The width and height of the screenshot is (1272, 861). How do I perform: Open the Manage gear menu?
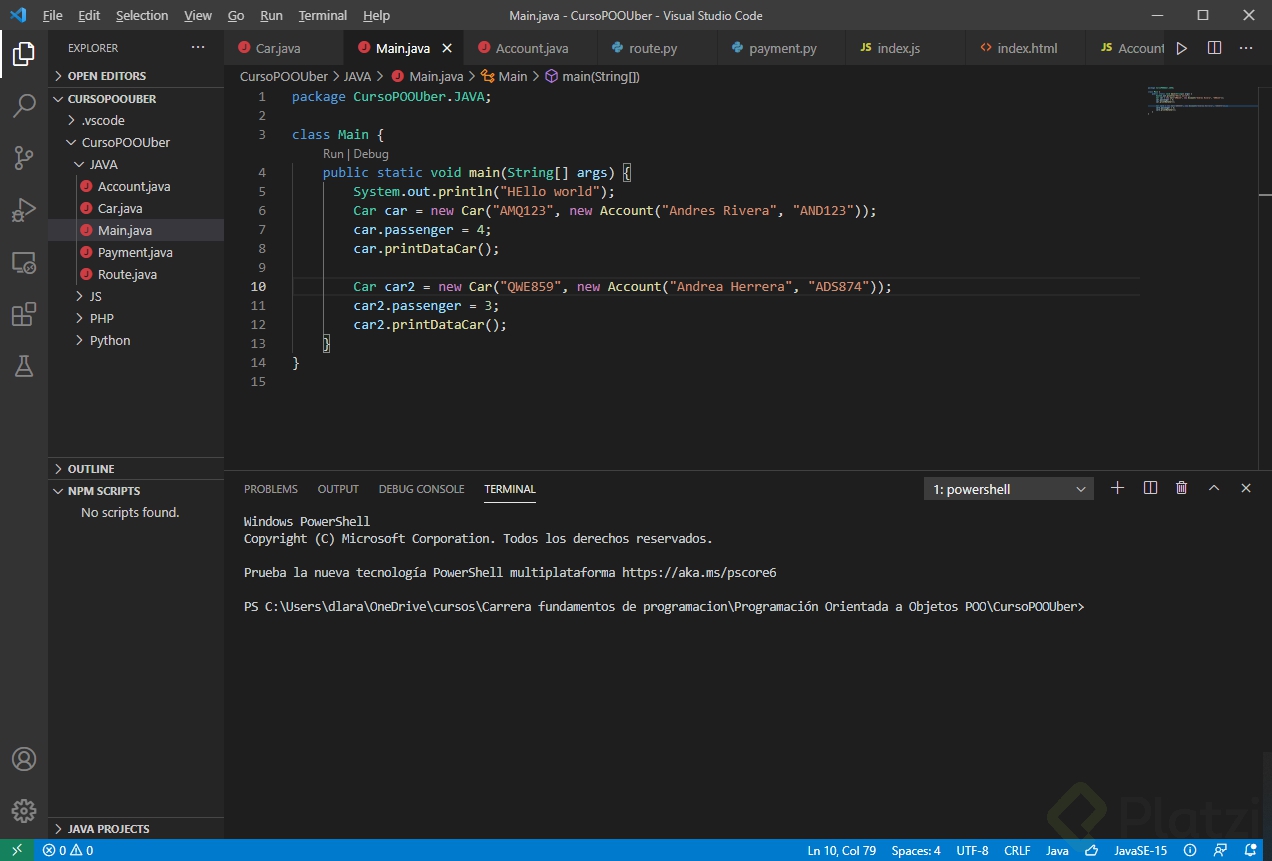tap(24, 810)
